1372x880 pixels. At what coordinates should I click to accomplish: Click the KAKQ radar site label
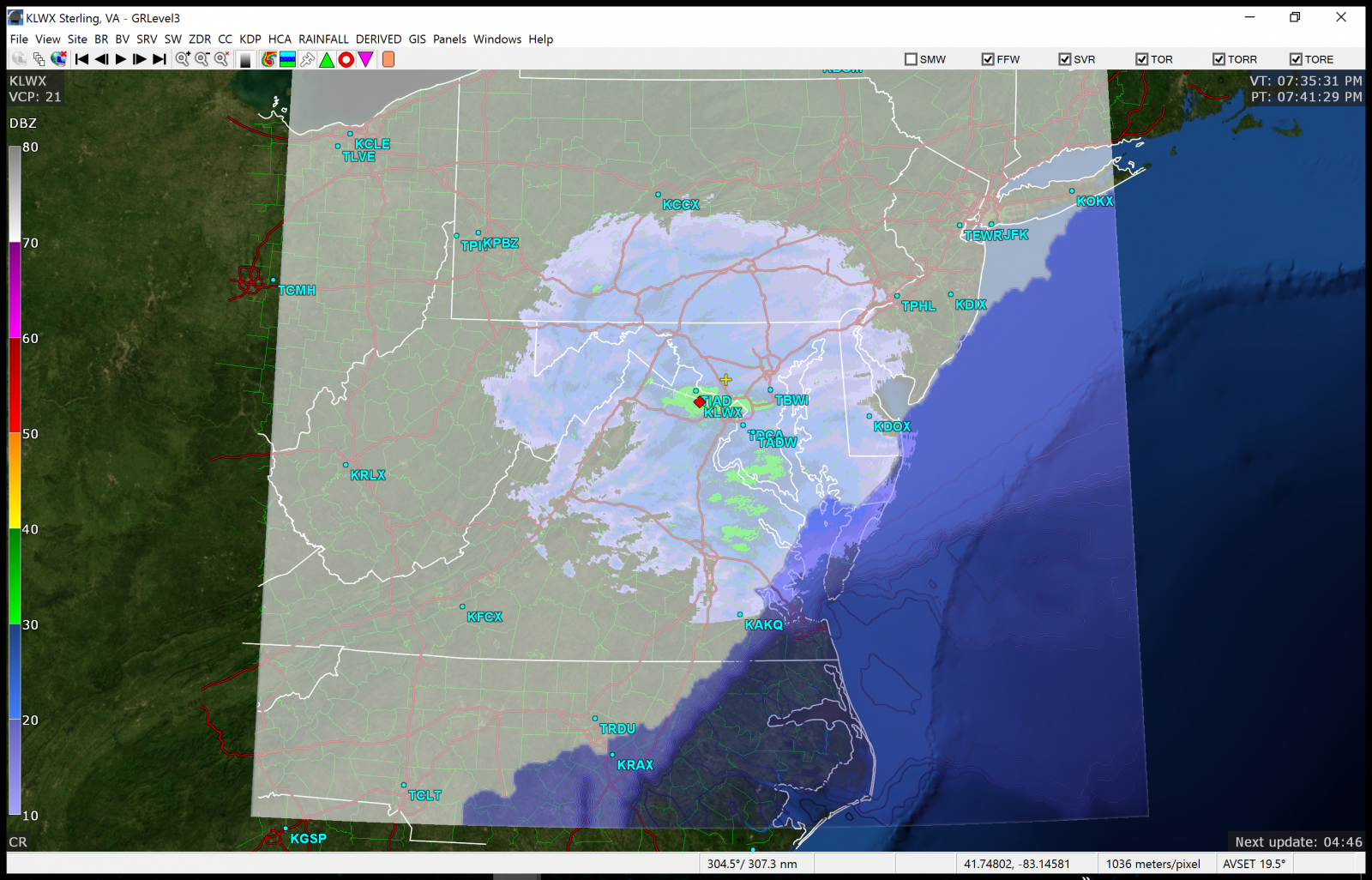click(763, 624)
